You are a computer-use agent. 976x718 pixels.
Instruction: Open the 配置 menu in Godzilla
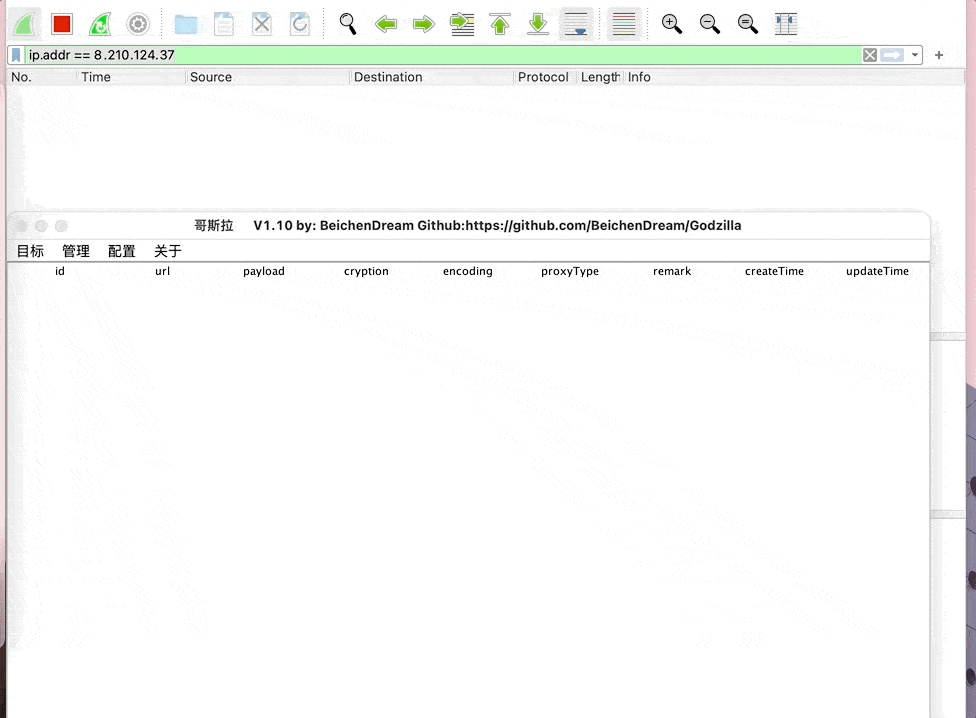[x=122, y=251]
